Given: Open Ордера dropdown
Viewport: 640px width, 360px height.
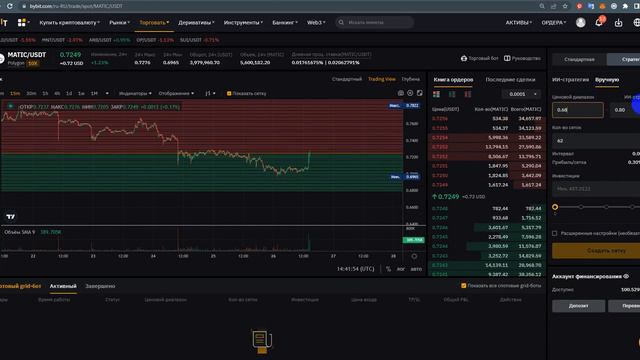Looking at the screenshot, I should [553, 23].
